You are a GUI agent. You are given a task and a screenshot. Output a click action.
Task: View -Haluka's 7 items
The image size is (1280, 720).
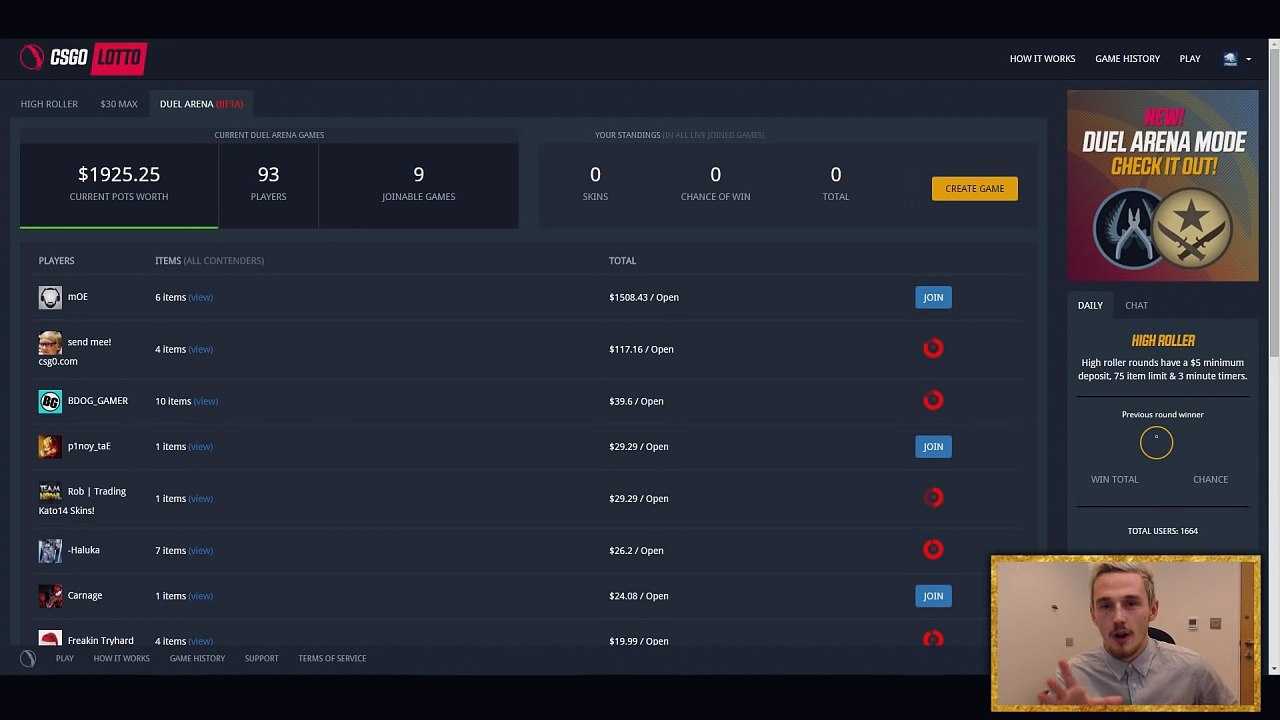click(201, 550)
